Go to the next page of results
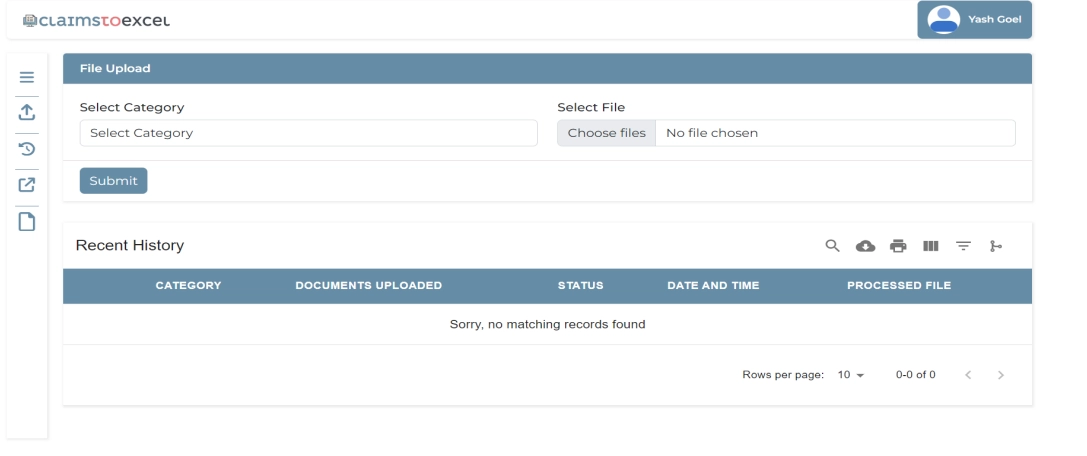Viewport: 1087px width, 456px height. pyautogui.click(x=1000, y=375)
